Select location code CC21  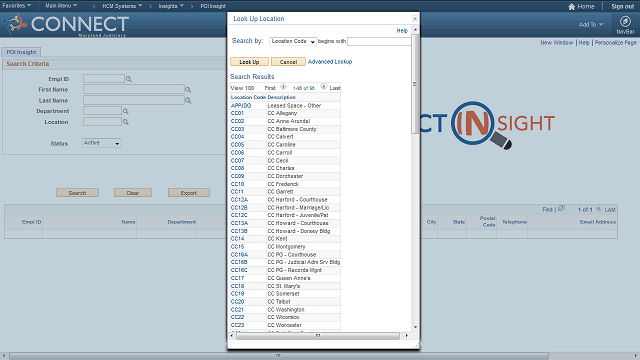click(237, 309)
